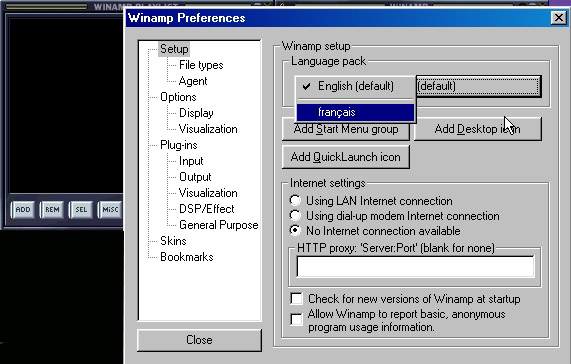Open General Purpose plug-ins page

click(218, 225)
